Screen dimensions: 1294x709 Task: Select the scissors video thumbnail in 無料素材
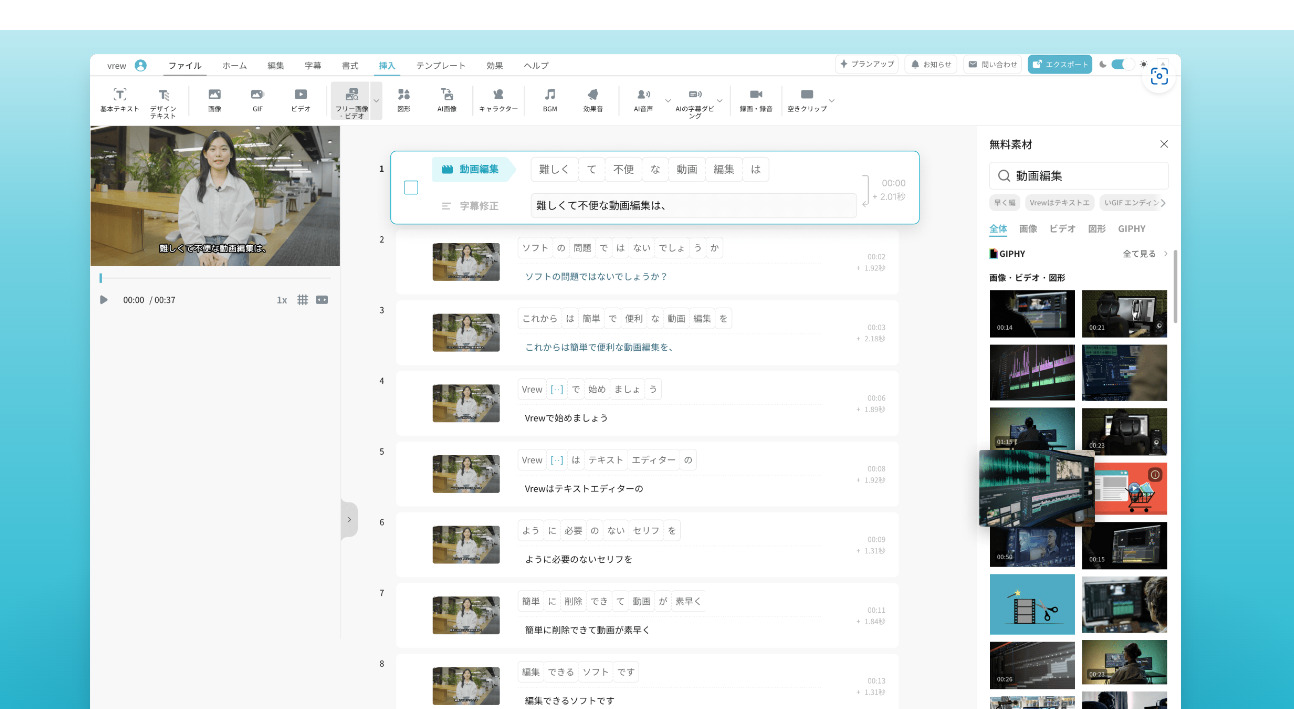point(1032,604)
